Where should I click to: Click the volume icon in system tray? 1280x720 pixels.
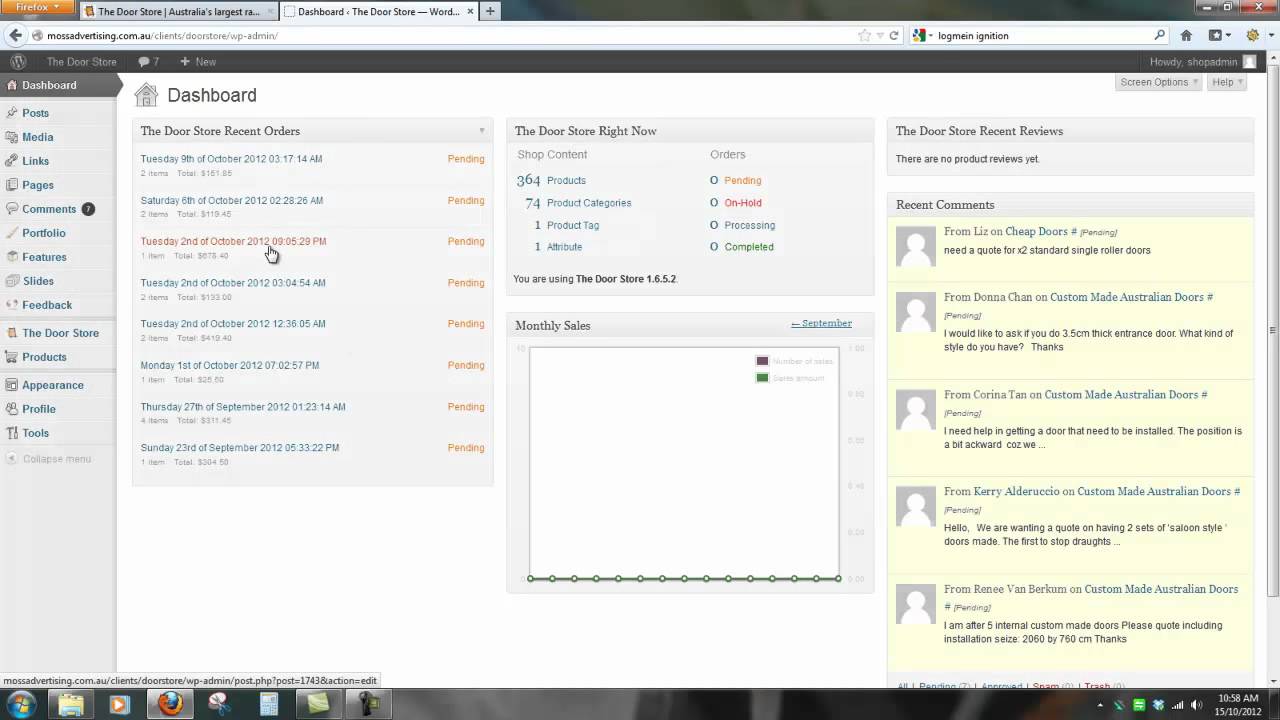click(x=1197, y=705)
